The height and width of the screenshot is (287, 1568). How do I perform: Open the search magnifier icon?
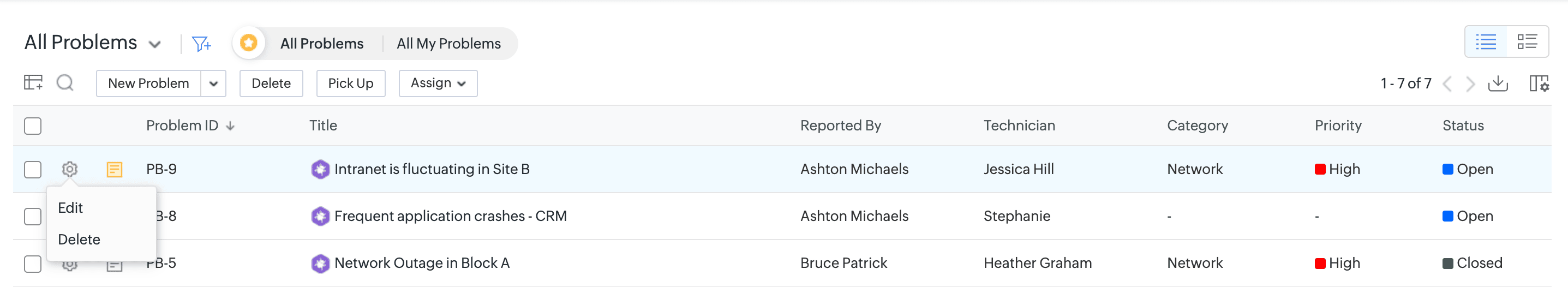click(65, 83)
